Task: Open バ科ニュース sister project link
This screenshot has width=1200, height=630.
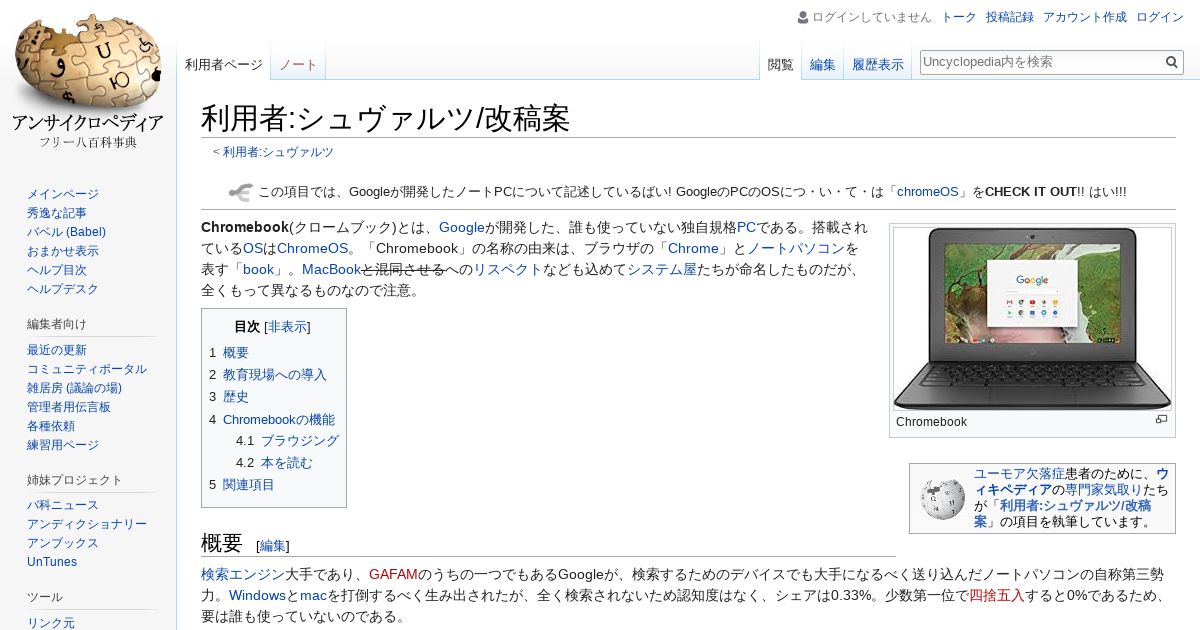Action: [x=63, y=505]
